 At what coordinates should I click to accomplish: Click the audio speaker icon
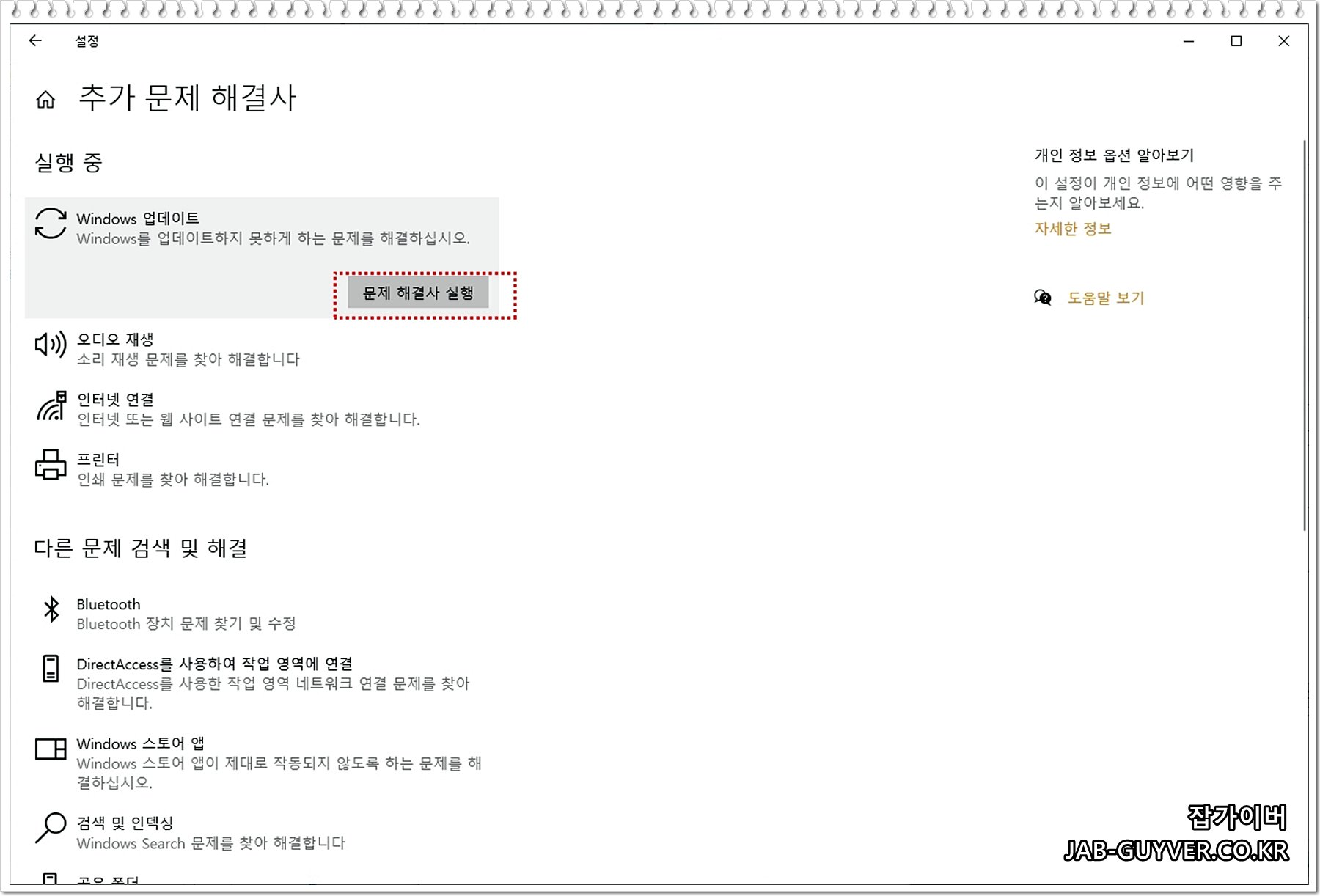coord(51,344)
